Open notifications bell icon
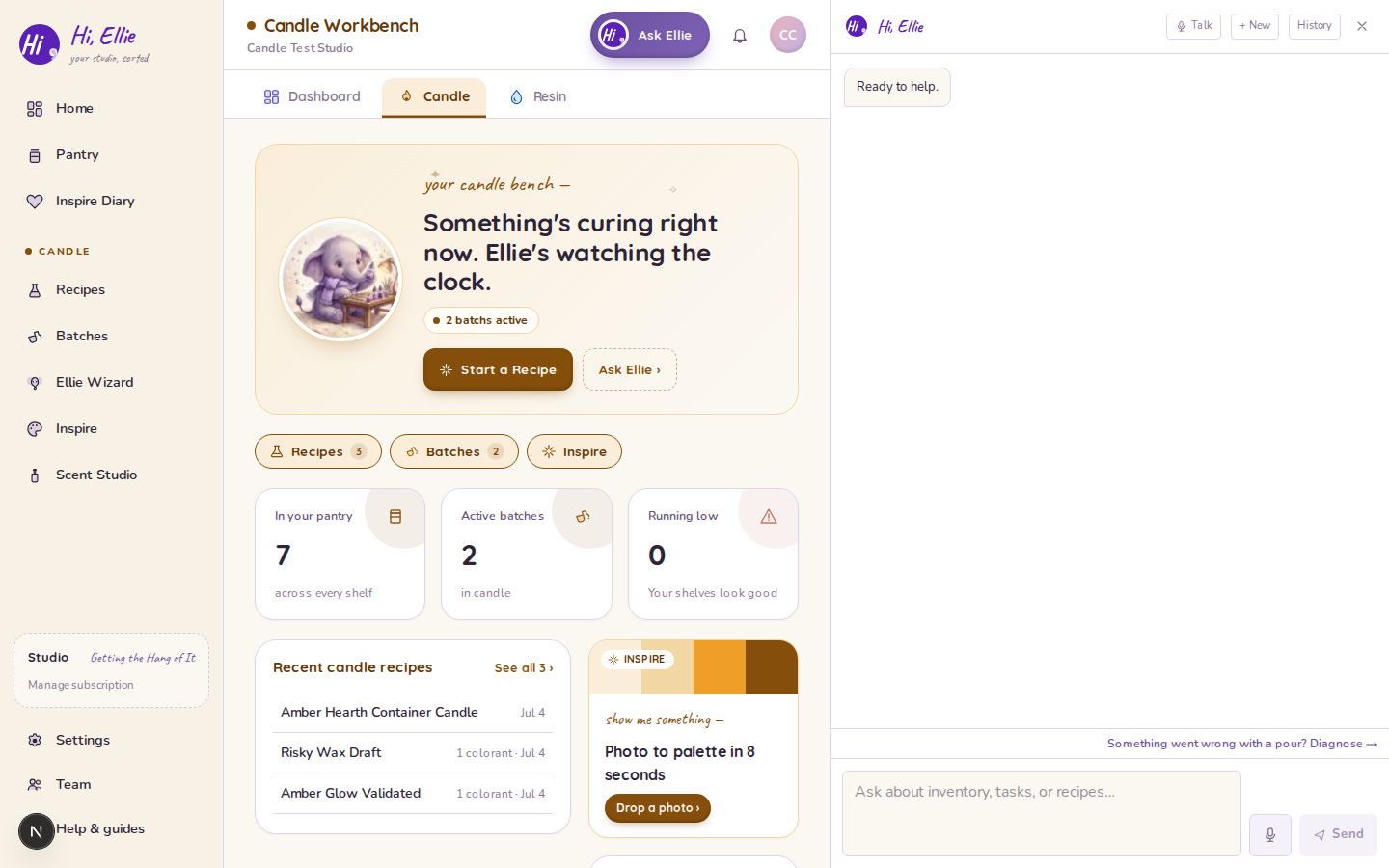 coord(740,36)
